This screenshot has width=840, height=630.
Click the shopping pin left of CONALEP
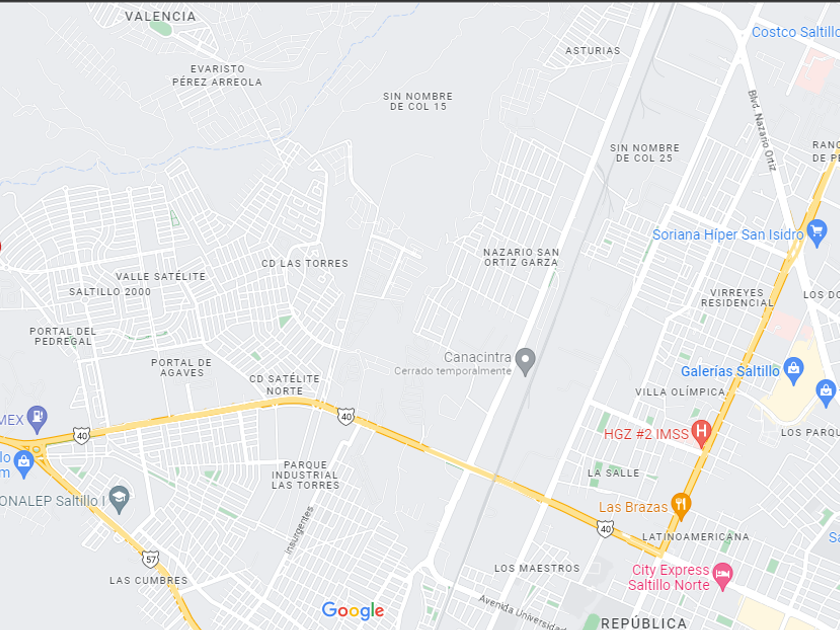(24, 464)
